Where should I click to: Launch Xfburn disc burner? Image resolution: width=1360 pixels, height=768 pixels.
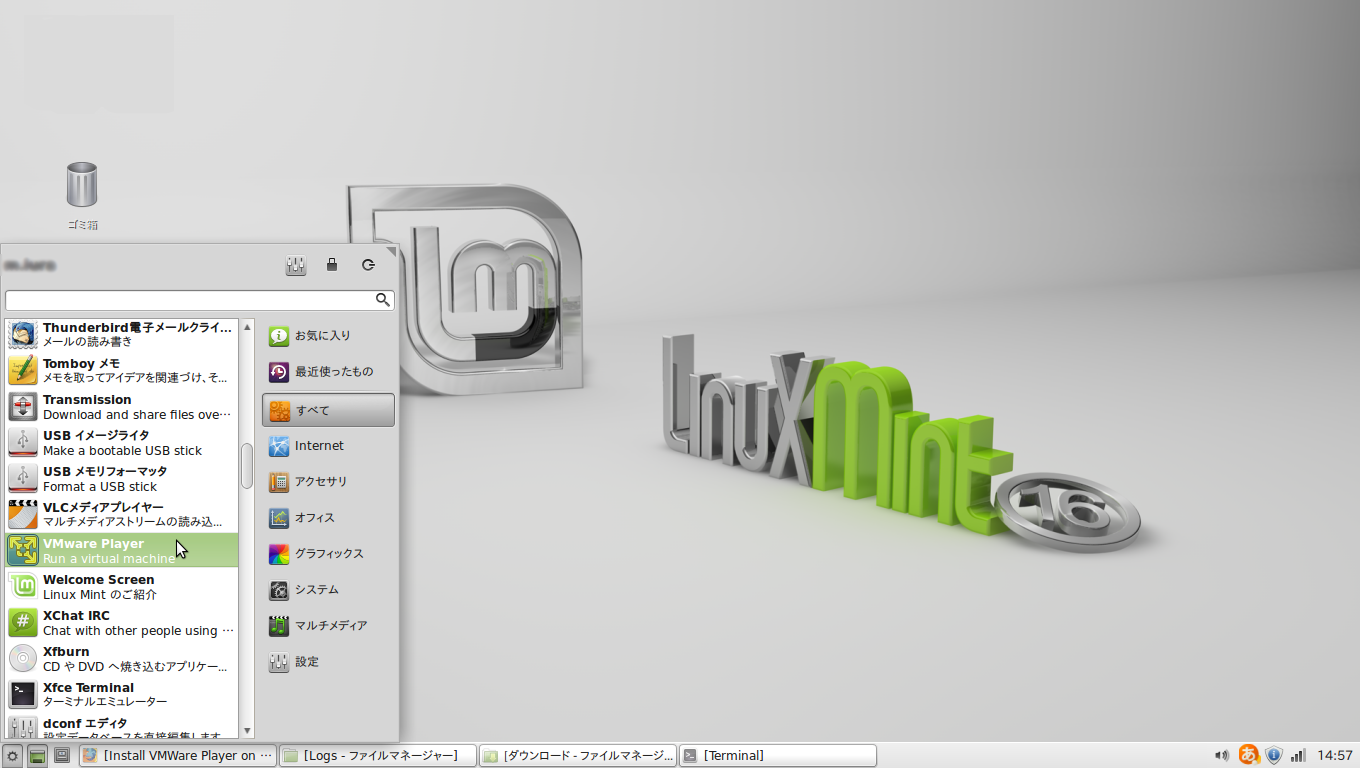121,659
